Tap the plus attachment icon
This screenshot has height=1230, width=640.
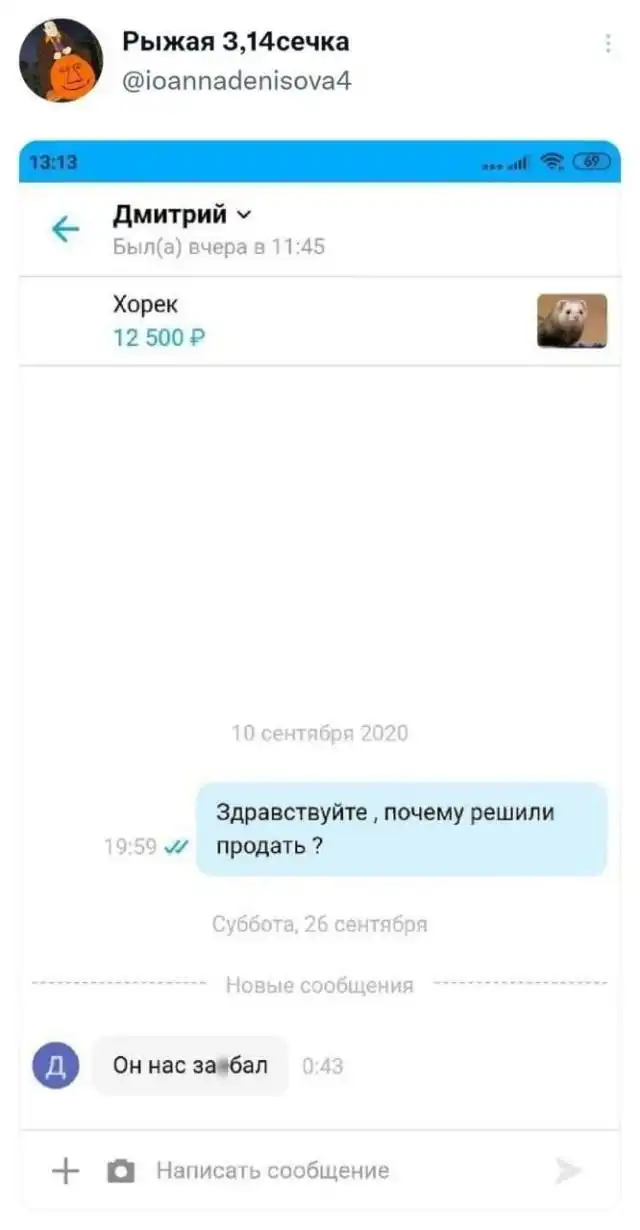click(x=65, y=1170)
